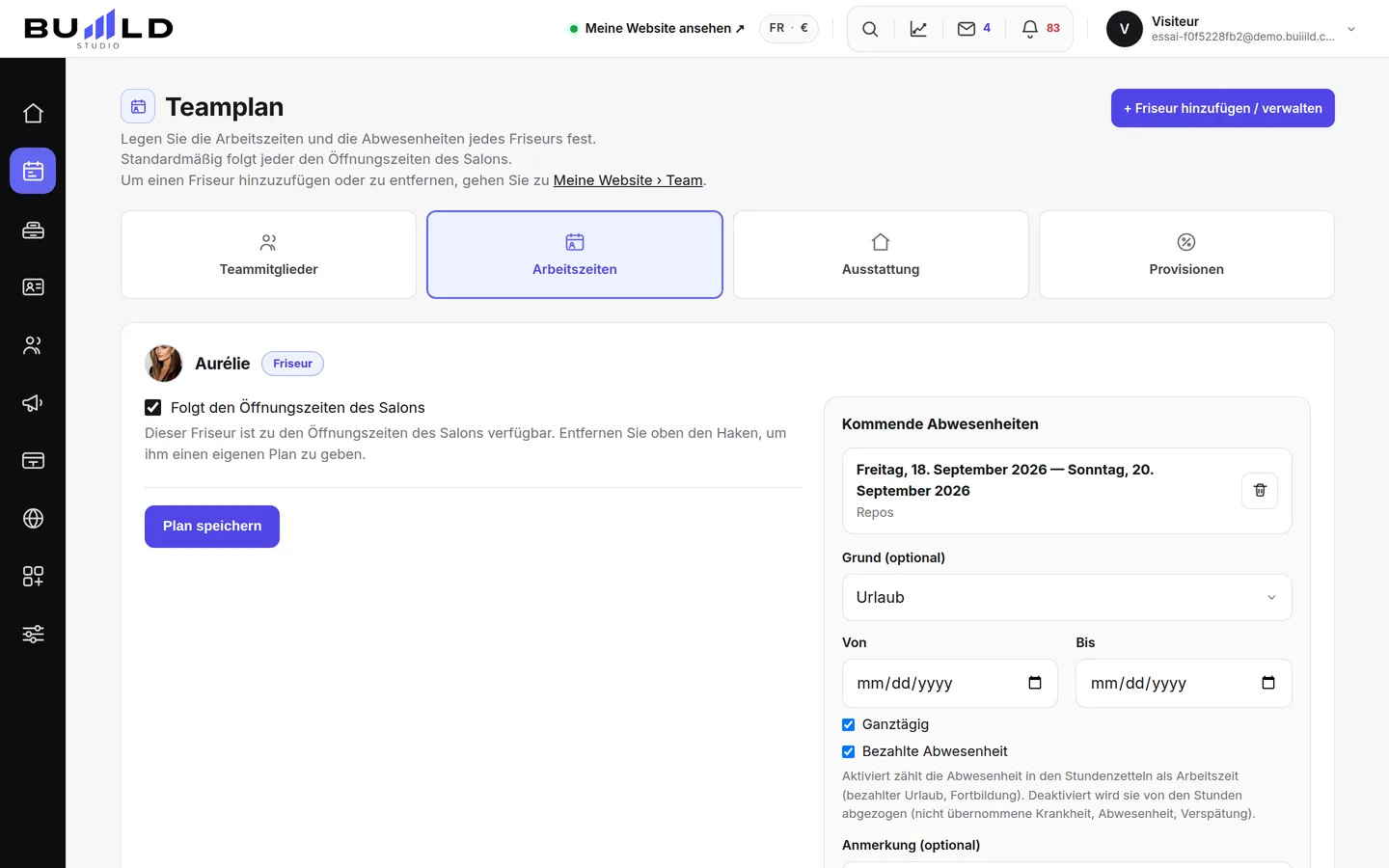Image resolution: width=1389 pixels, height=868 pixels.
Task: Open the payment card sidebar icon
Action: (33, 461)
